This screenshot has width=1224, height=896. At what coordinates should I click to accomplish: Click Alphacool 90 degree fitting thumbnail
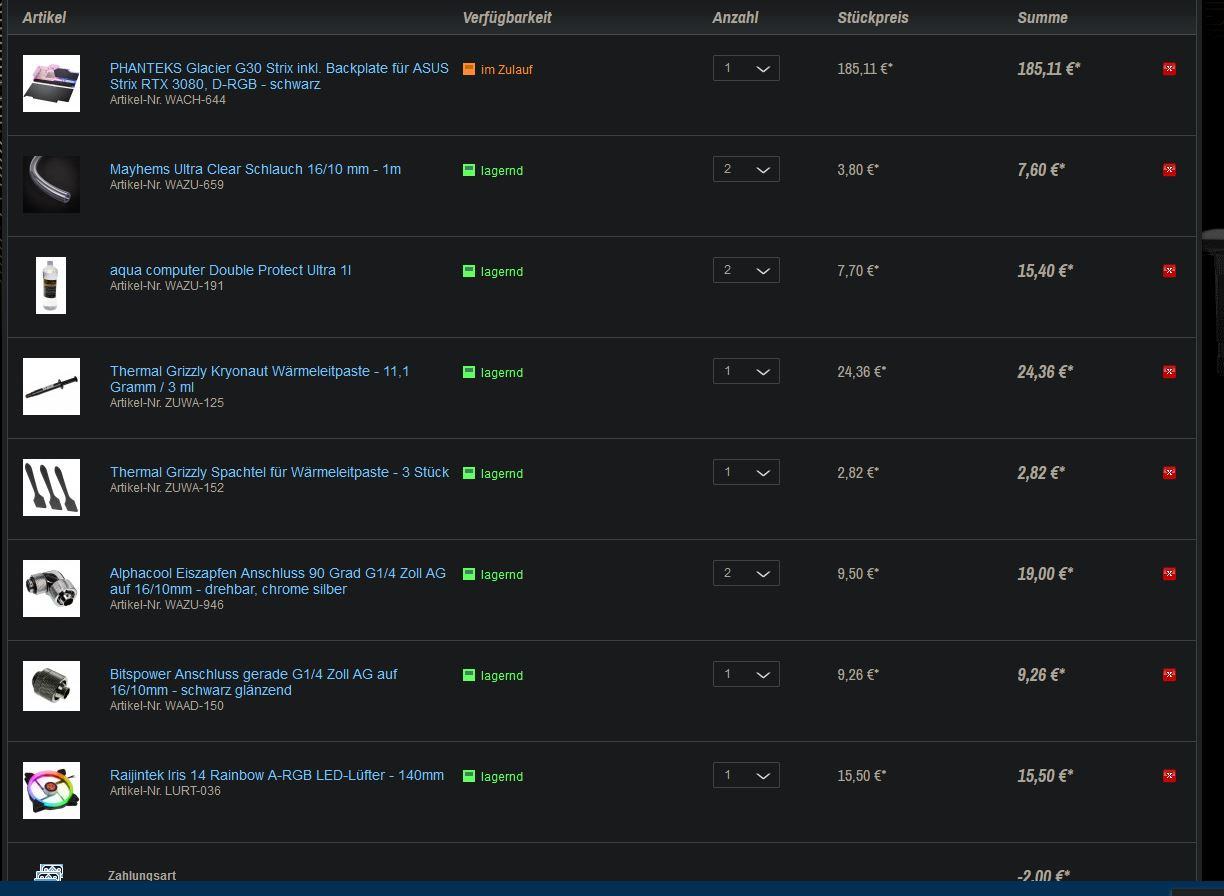click(51, 588)
